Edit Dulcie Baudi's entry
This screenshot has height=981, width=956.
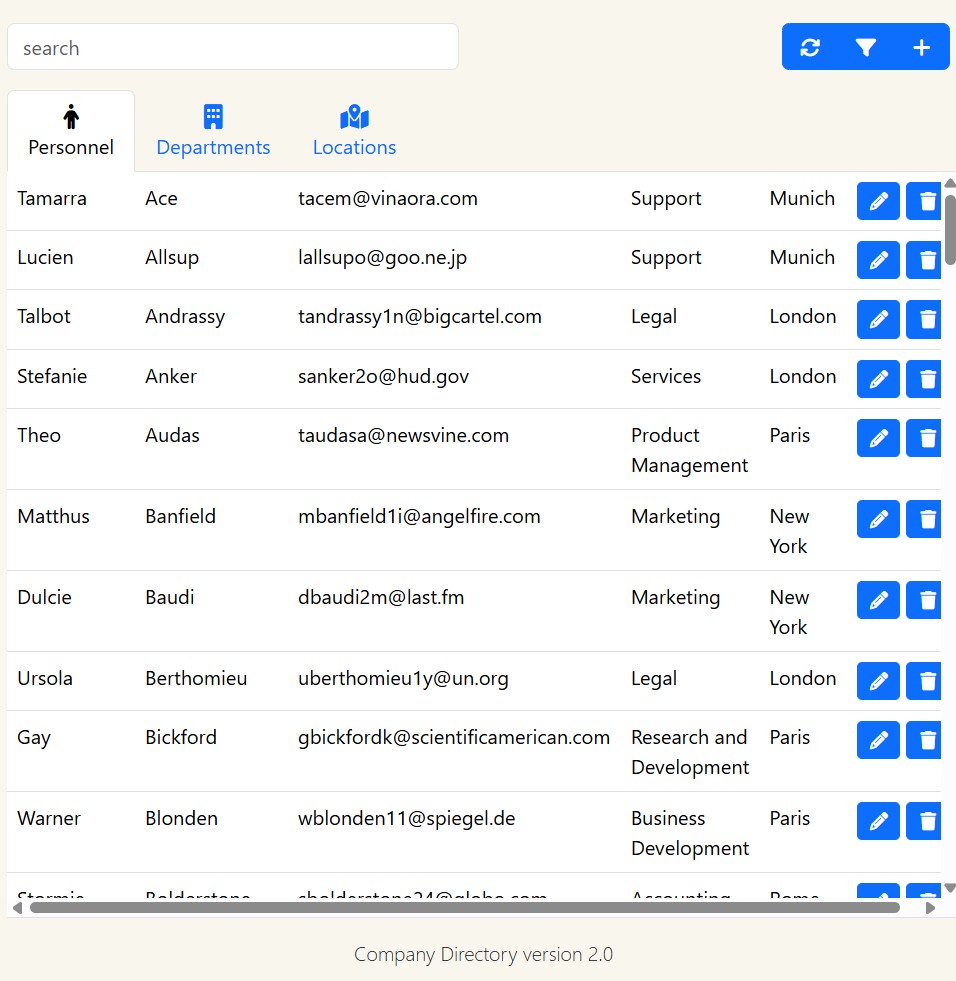pyautogui.click(x=878, y=600)
